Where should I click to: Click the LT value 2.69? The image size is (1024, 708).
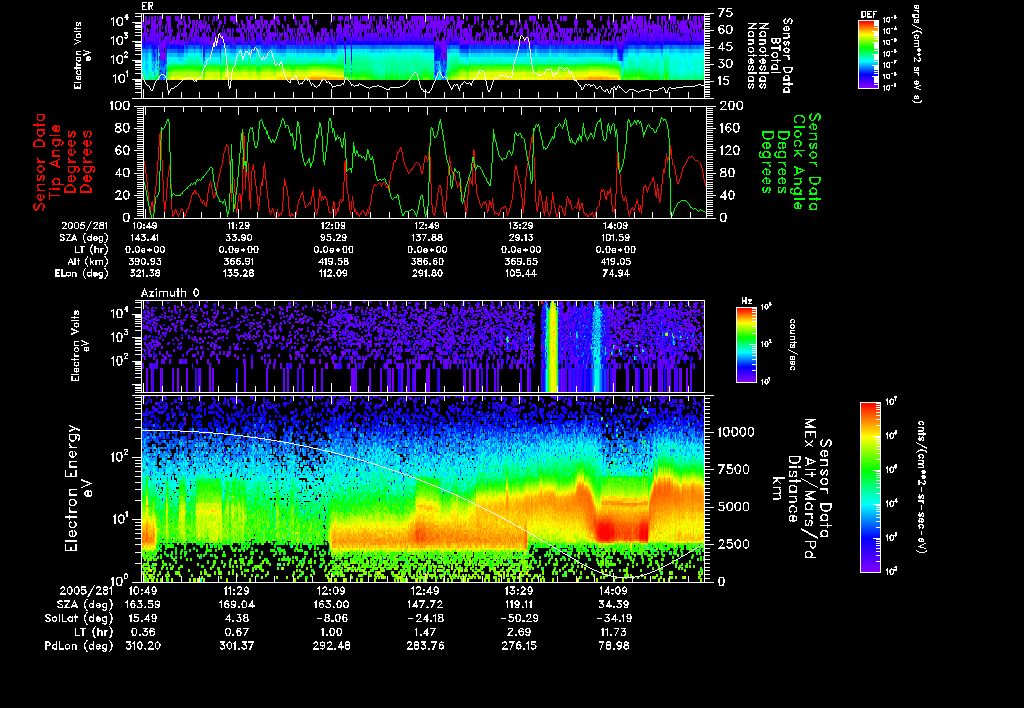coord(519,632)
